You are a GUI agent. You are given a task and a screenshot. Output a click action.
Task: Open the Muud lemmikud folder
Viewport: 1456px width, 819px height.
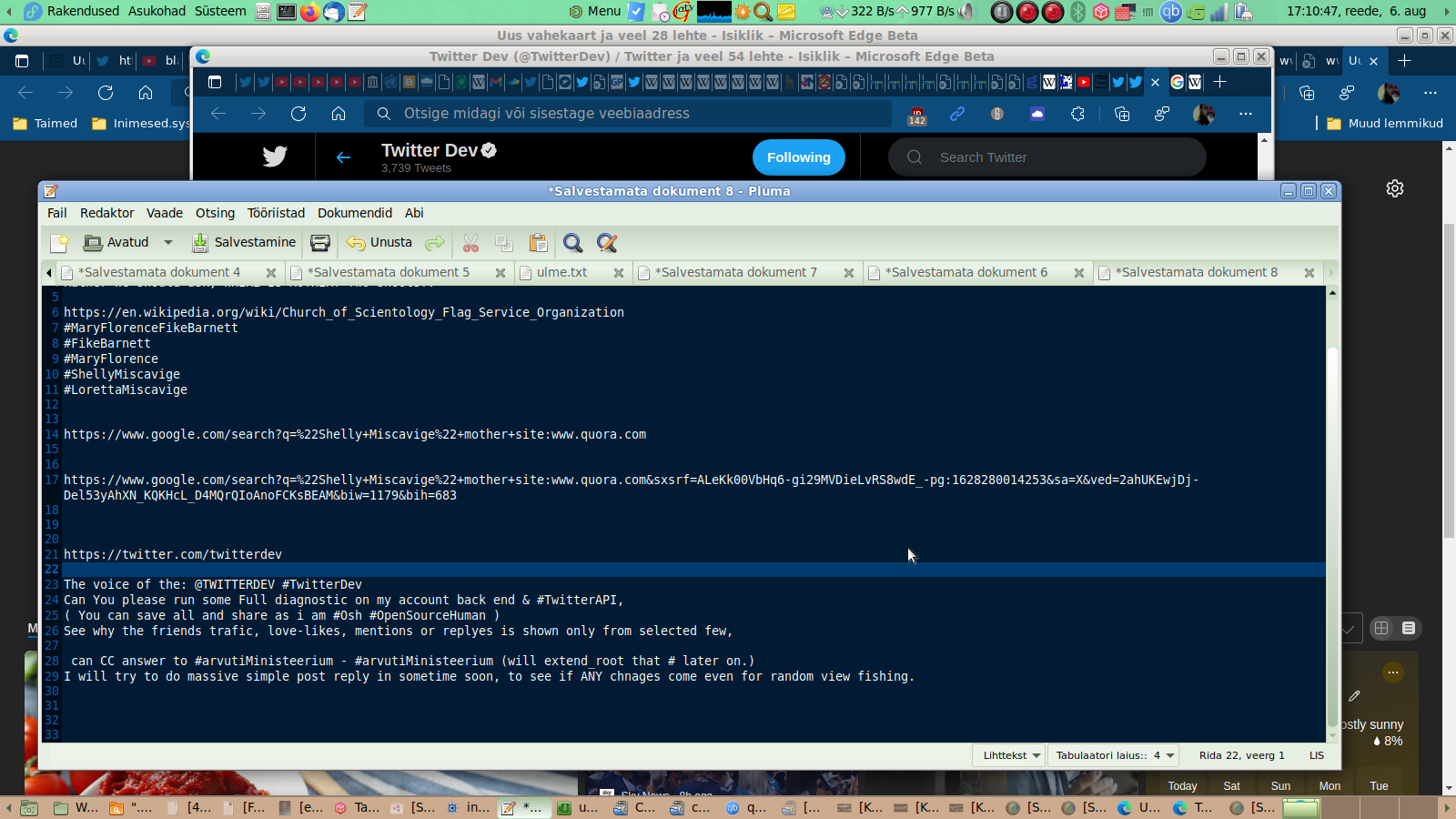point(1385,124)
